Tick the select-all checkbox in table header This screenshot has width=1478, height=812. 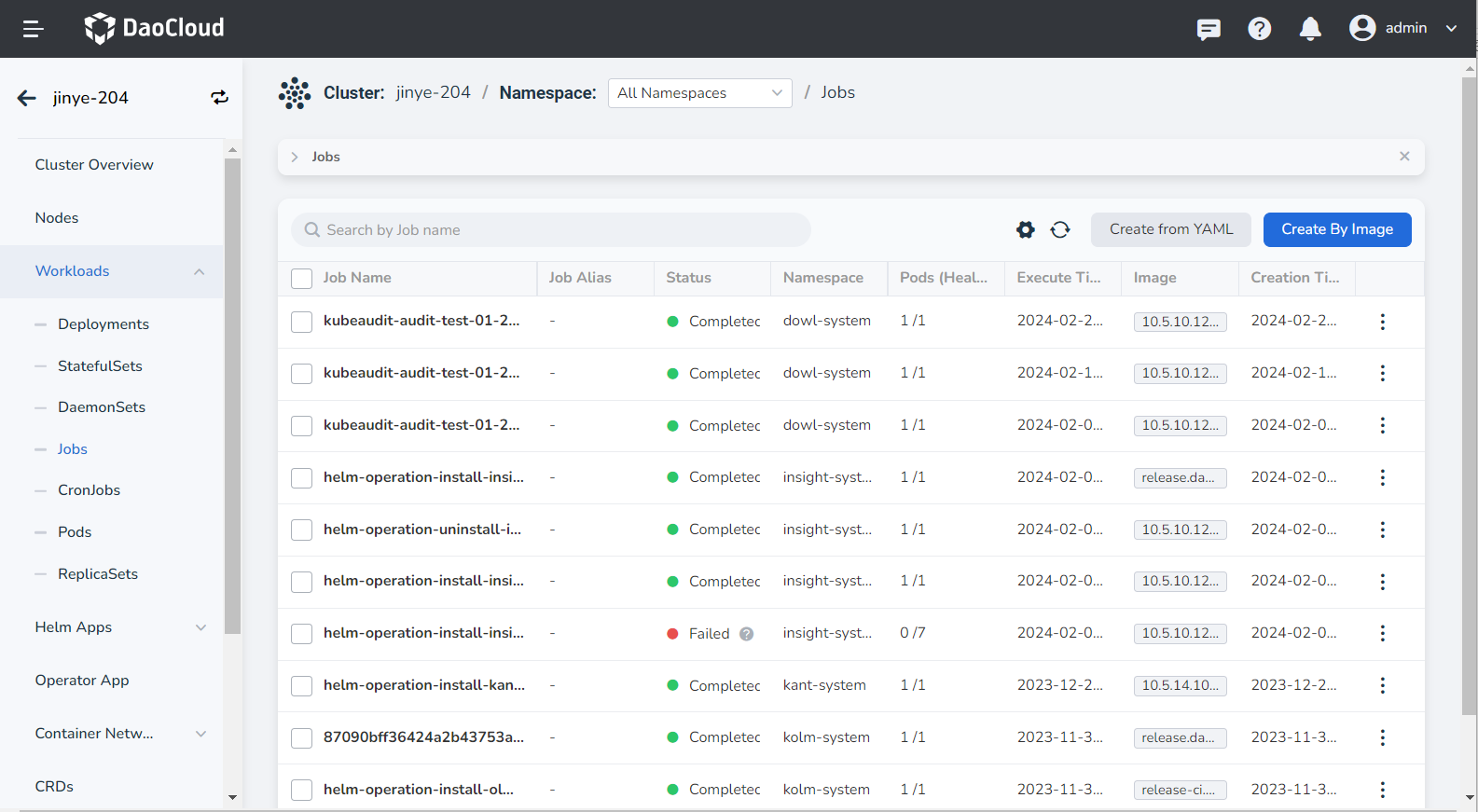click(301, 279)
